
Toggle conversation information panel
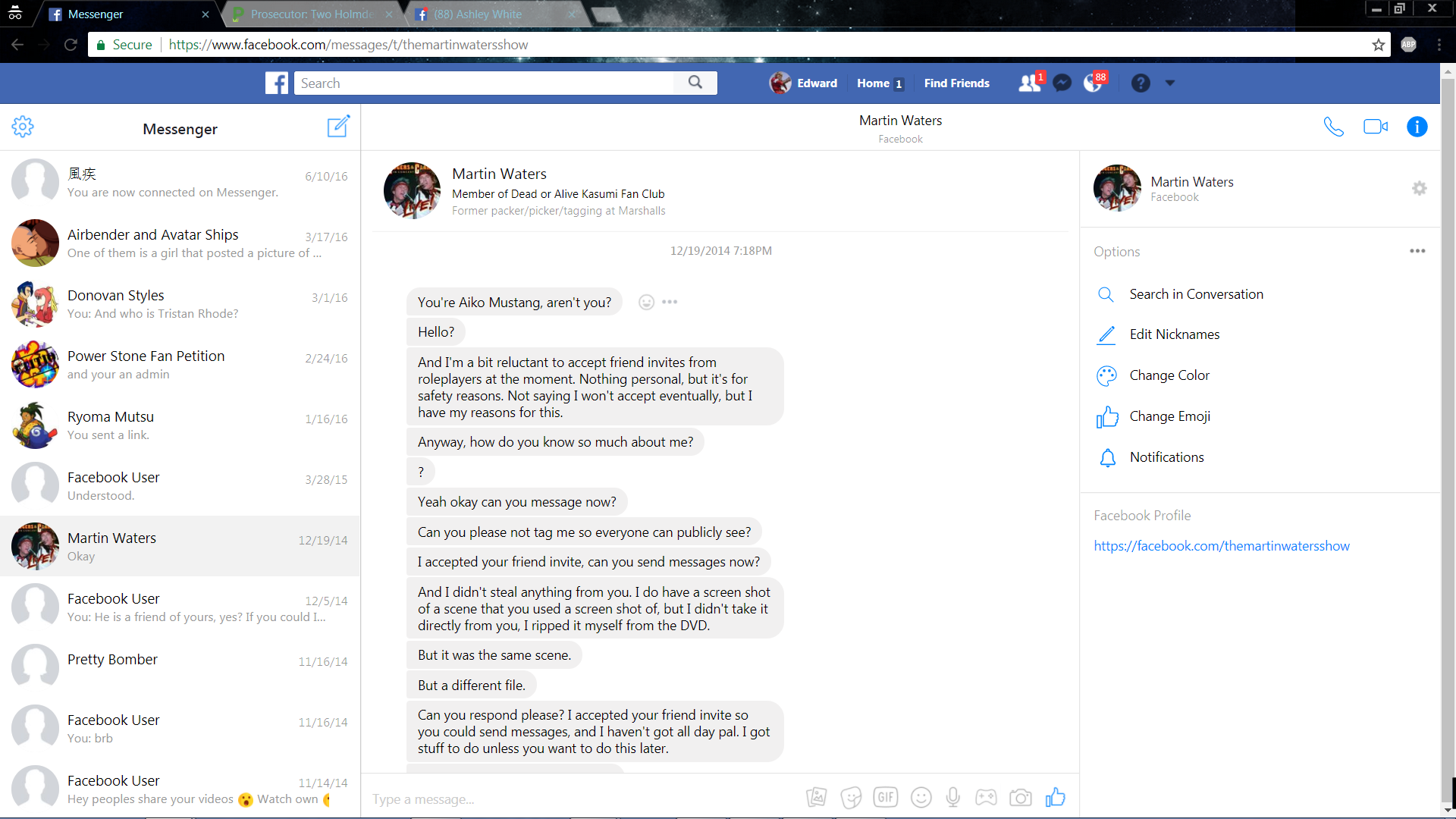click(x=1417, y=127)
